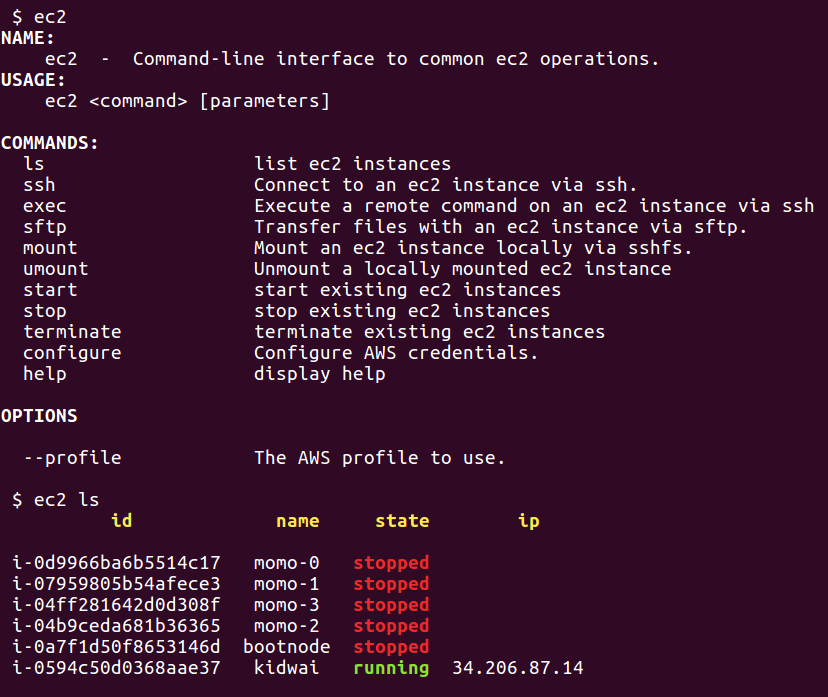
Task: Click the 'USAGE:' heading
Action: point(33,80)
